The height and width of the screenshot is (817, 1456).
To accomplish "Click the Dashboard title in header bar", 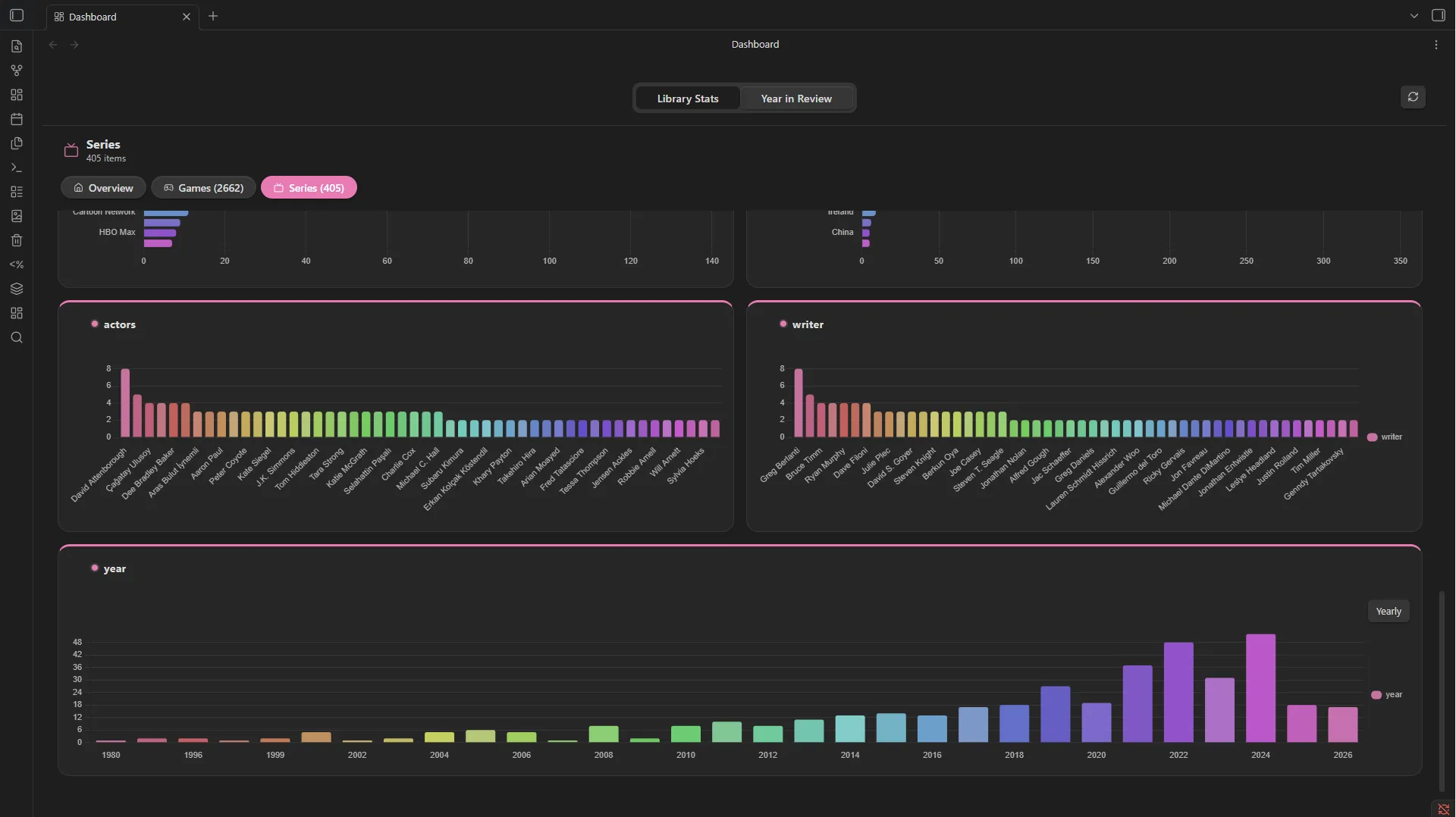I will [x=755, y=45].
